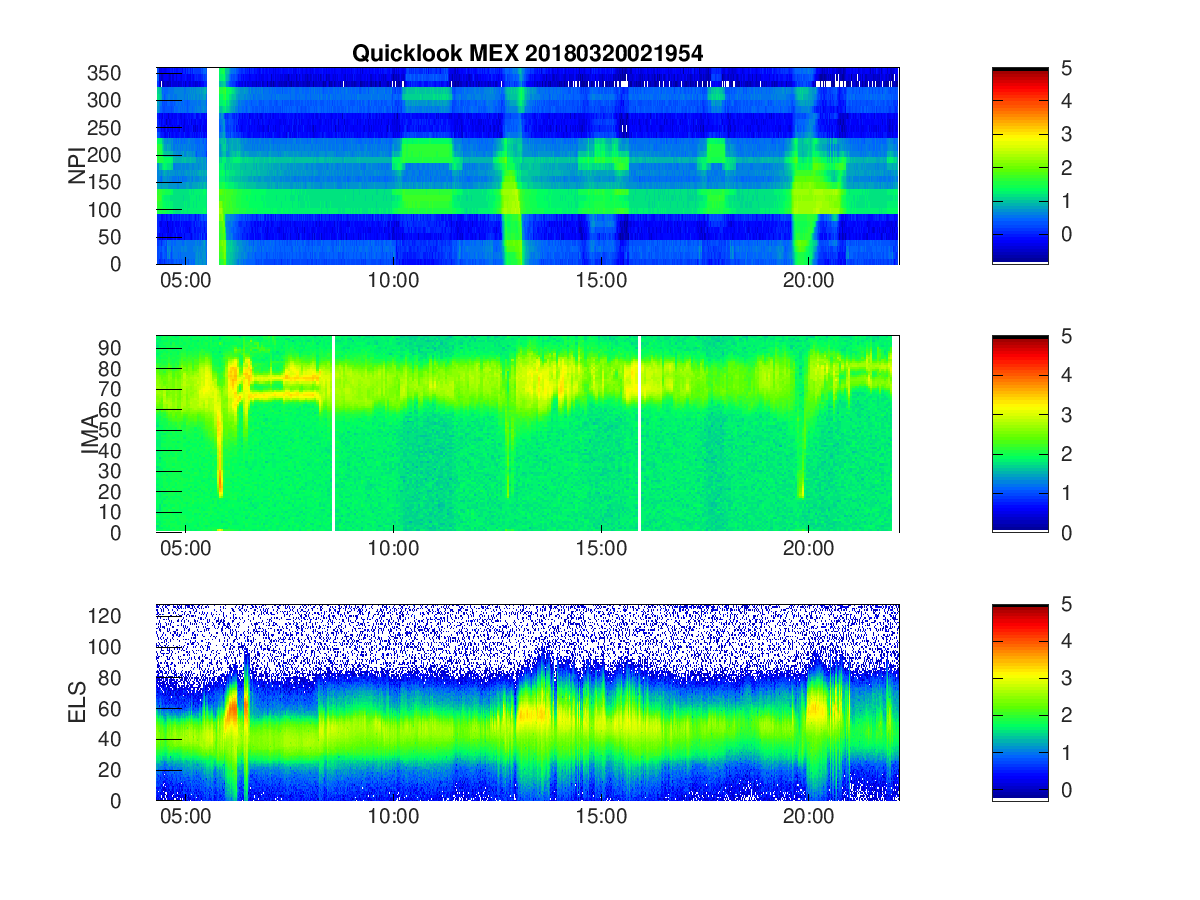Click the IMA panel's colorbar
The height and width of the screenshot is (900, 1200).
1020,434
